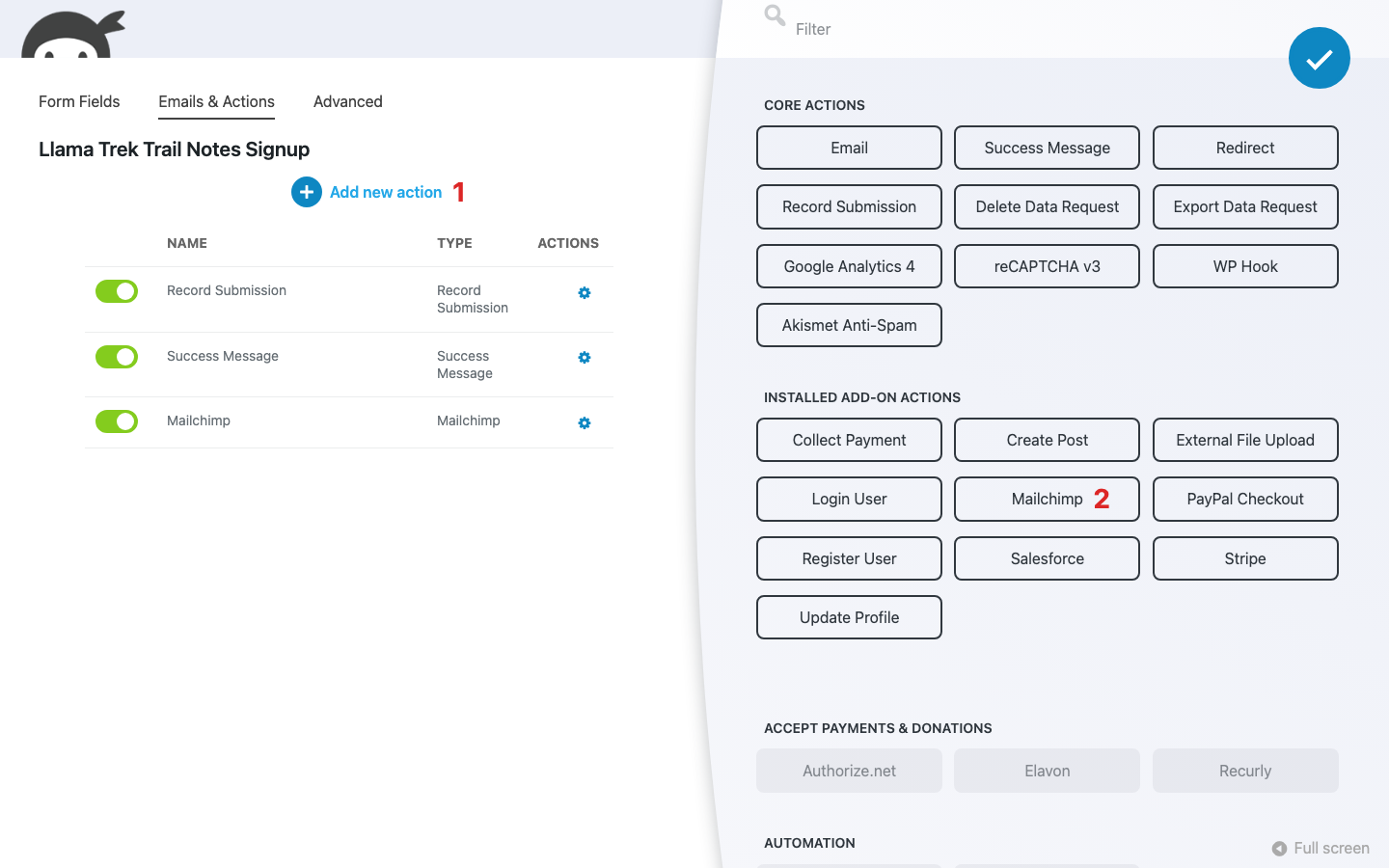Add the Update Profile action

pos(849,617)
